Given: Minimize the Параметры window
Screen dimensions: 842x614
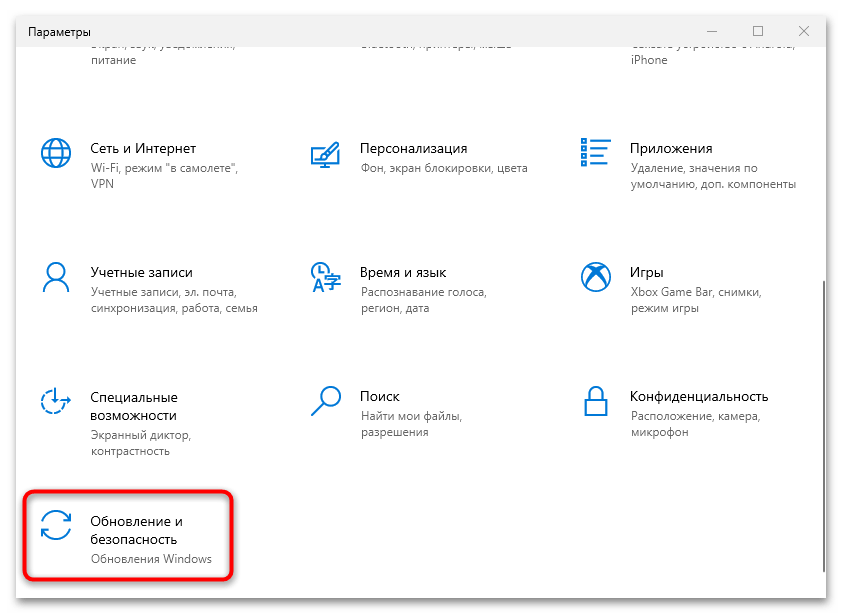Looking at the screenshot, I should point(712,32).
